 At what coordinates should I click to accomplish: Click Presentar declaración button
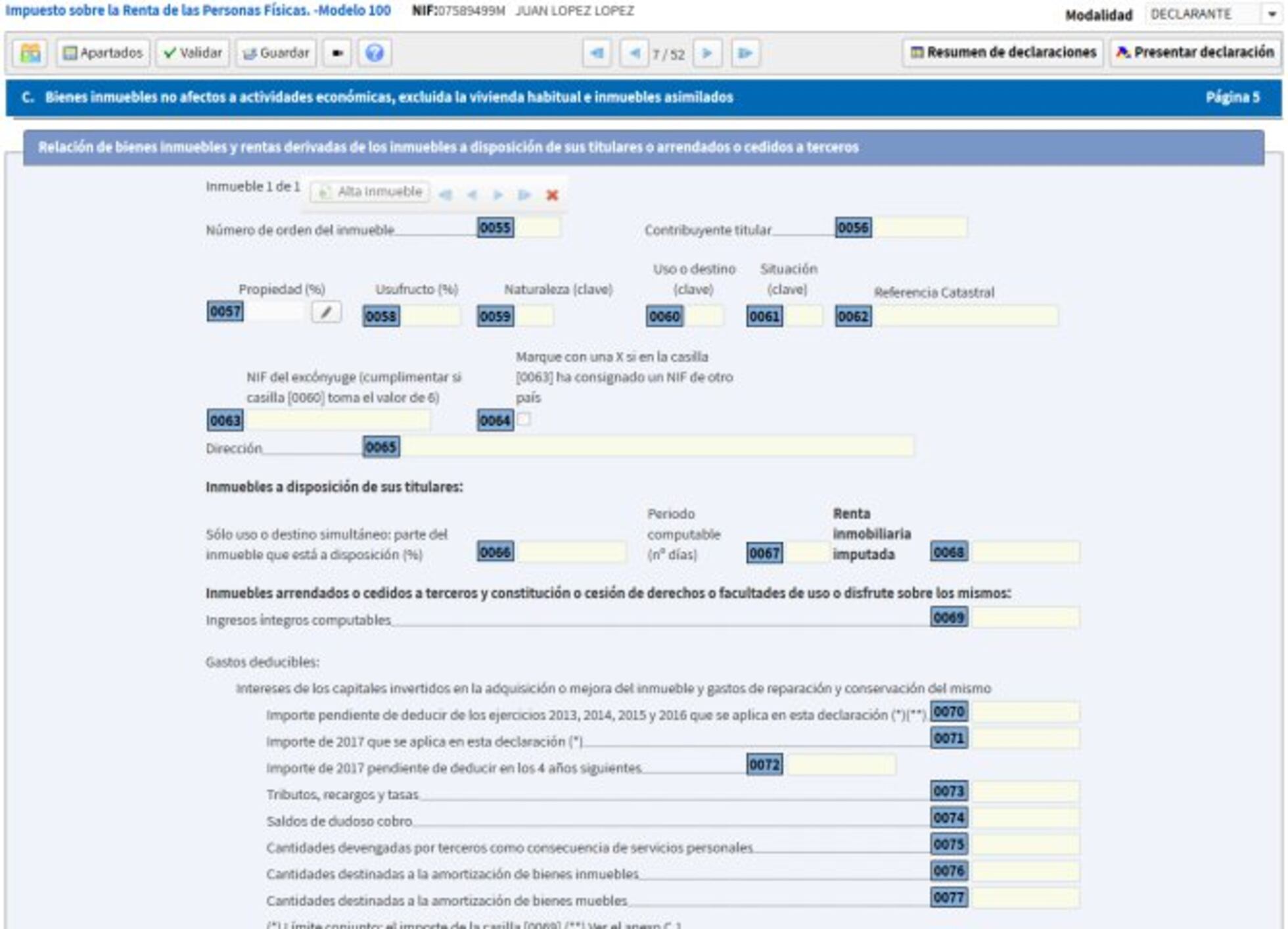(1195, 53)
